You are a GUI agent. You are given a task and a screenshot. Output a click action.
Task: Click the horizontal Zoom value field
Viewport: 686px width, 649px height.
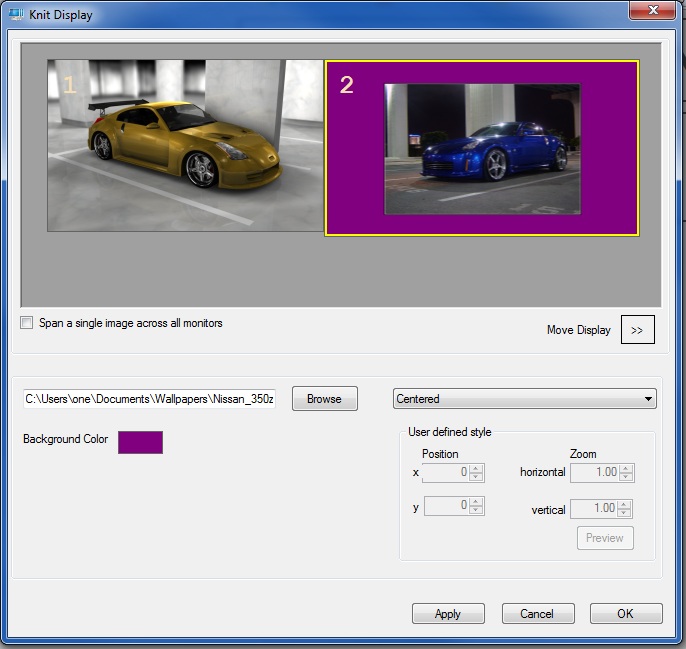(595, 473)
